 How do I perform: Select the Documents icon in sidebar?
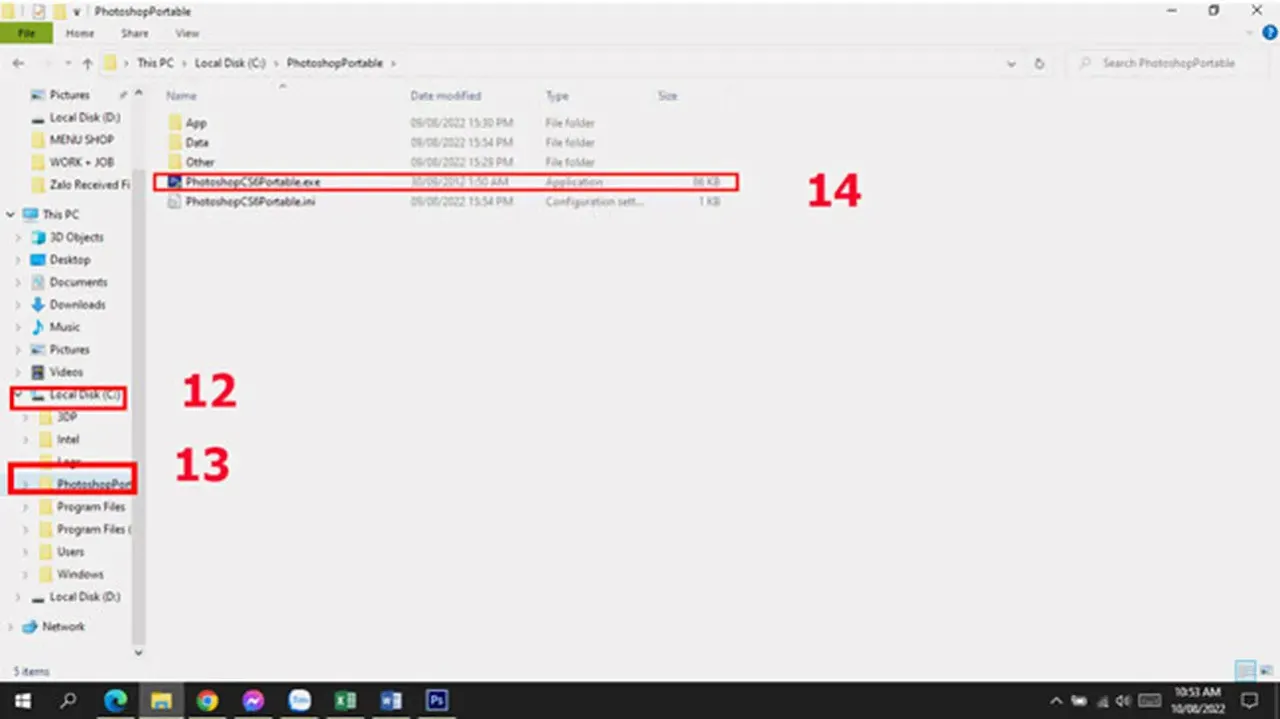(39, 282)
